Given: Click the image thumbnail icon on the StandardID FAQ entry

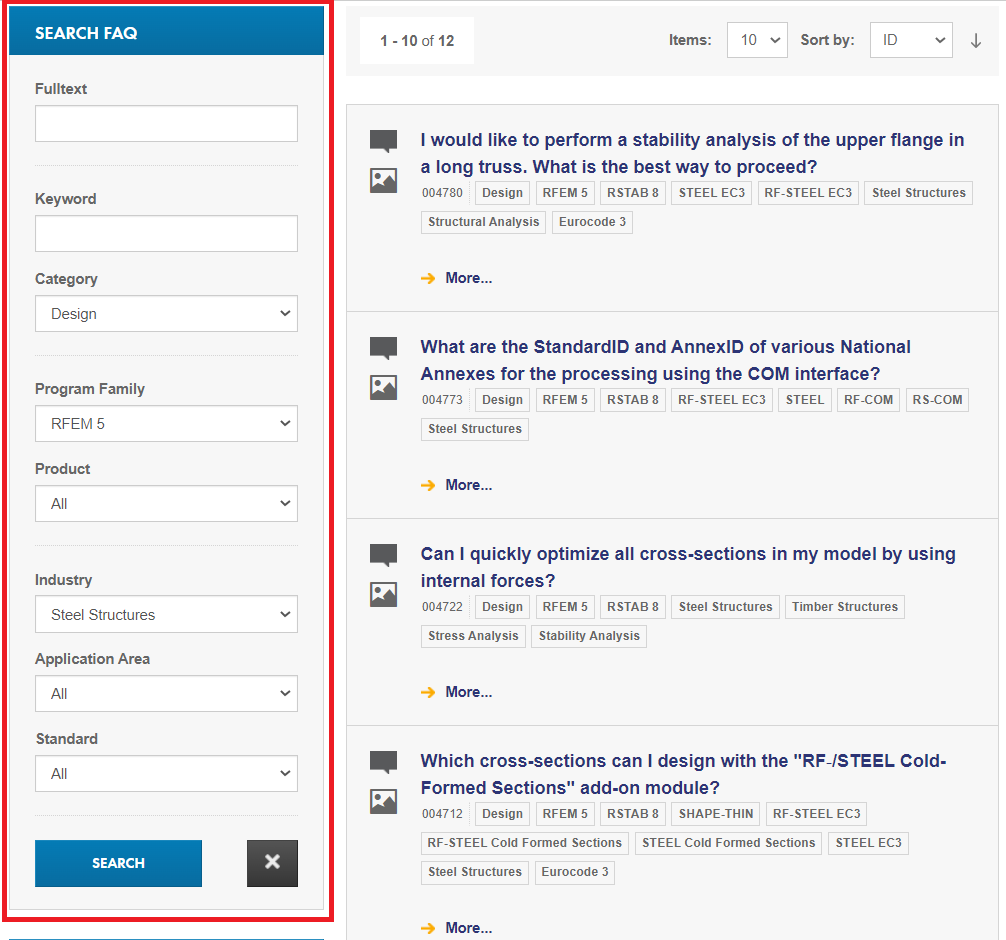Looking at the screenshot, I should (383, 386).
